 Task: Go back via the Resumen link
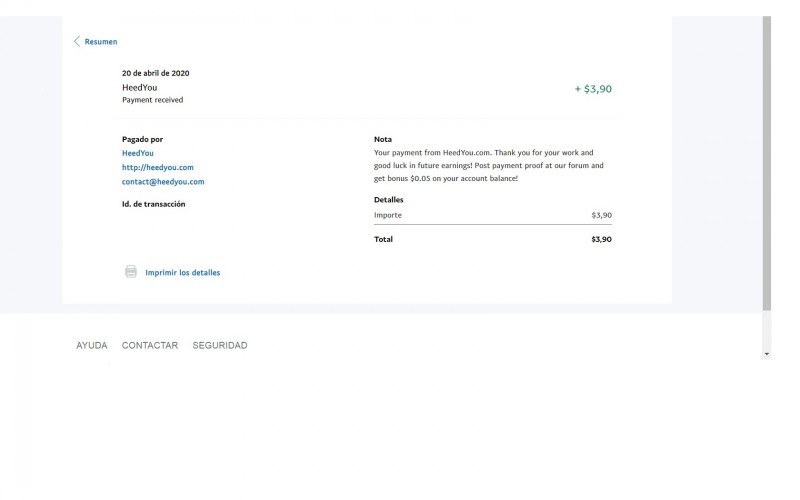[x=100, y=42]
